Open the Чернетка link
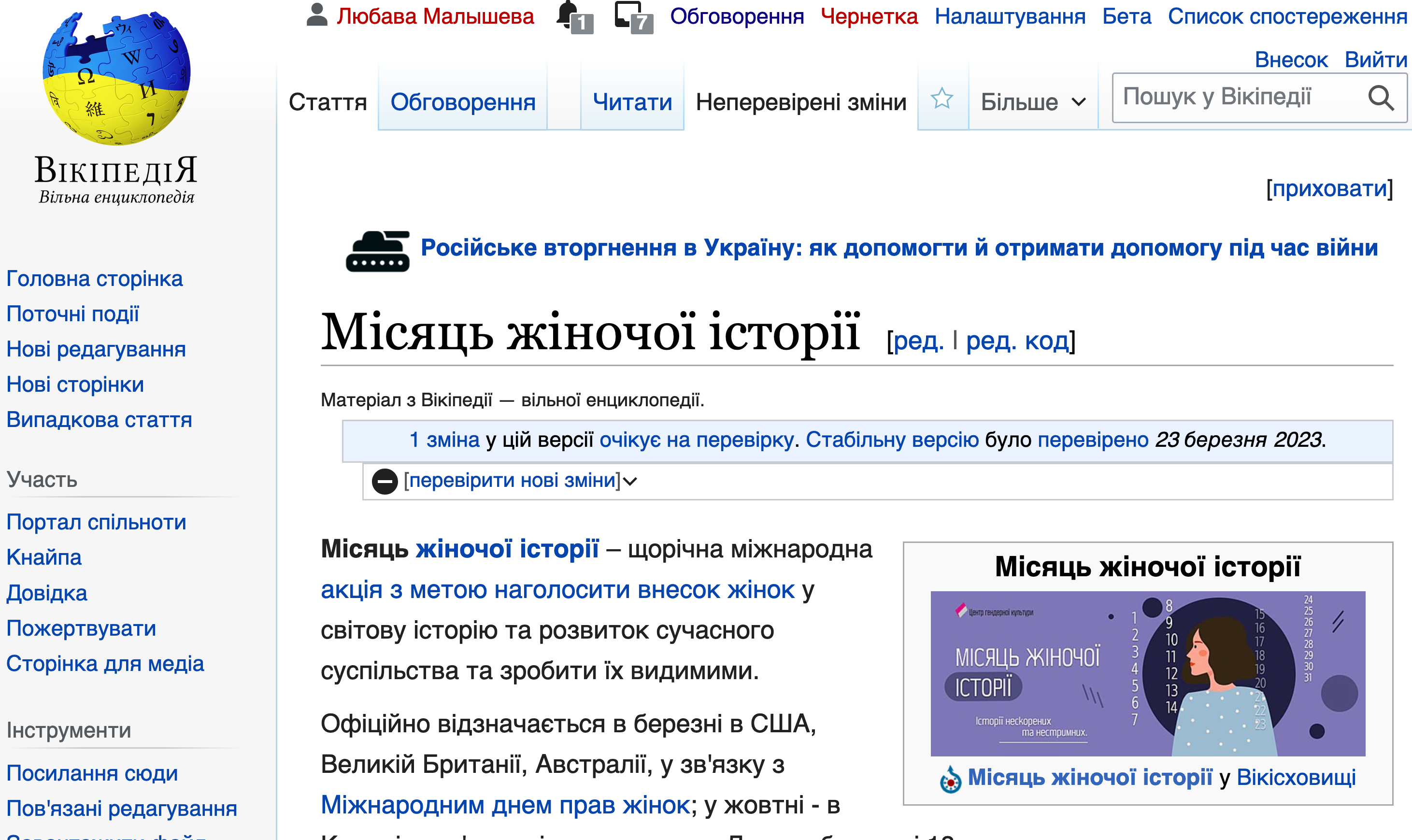1412x840 pixels. point(869,16)
